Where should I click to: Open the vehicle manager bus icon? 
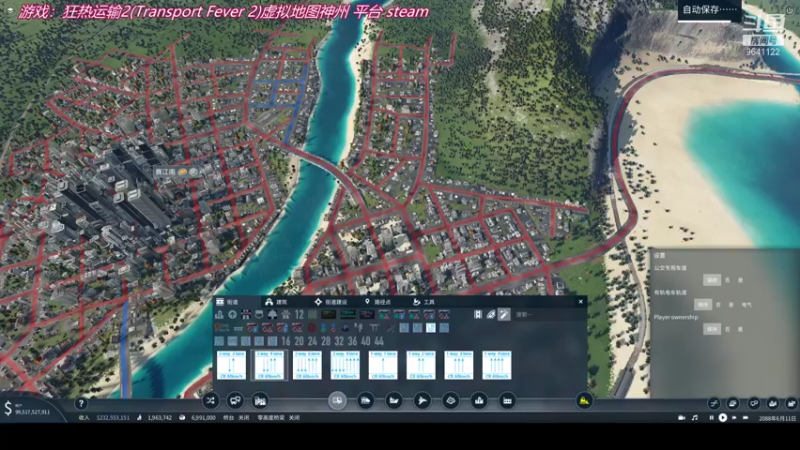coord(235,401)
